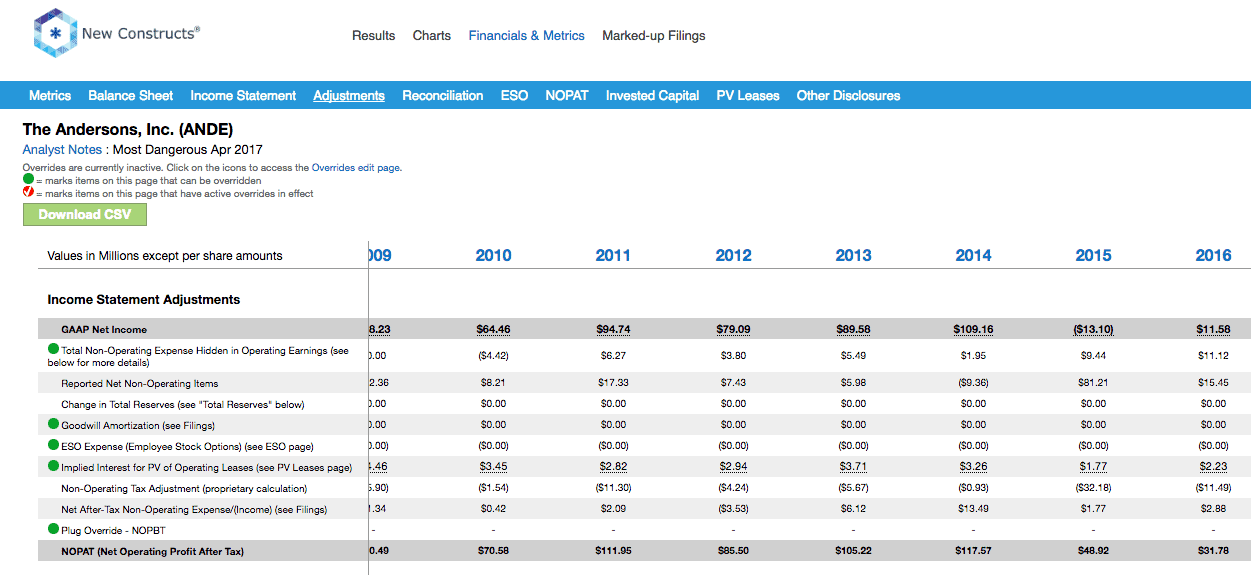Switch to the Income Statement tab
Image resolution: width=1251 pixels, height=575 pixels.
[243, 95]
